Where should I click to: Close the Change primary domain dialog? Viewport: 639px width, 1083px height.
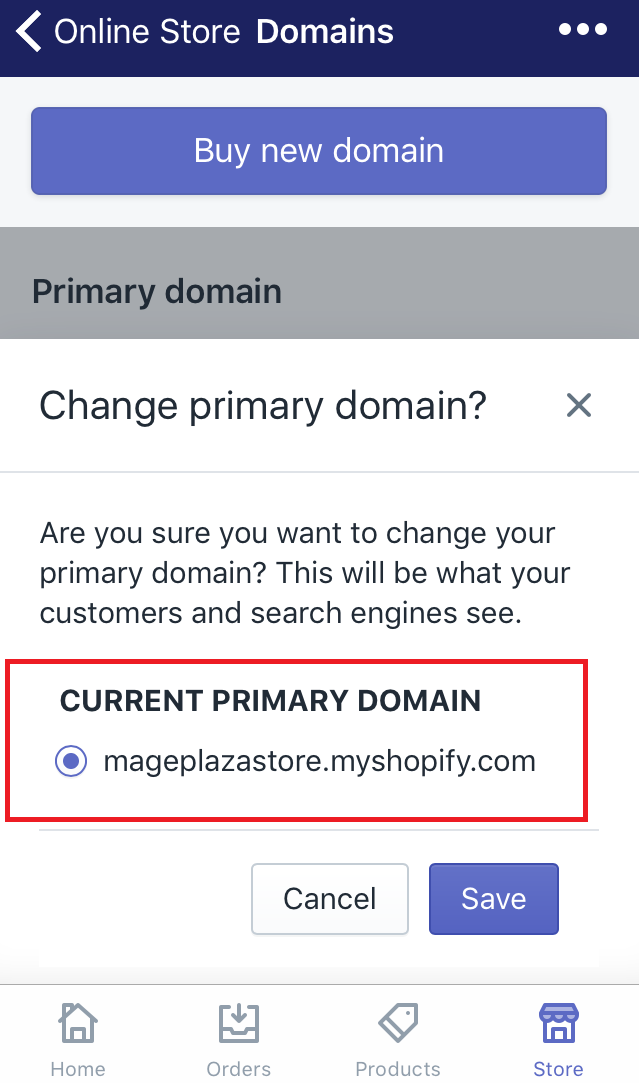[578, 406]
